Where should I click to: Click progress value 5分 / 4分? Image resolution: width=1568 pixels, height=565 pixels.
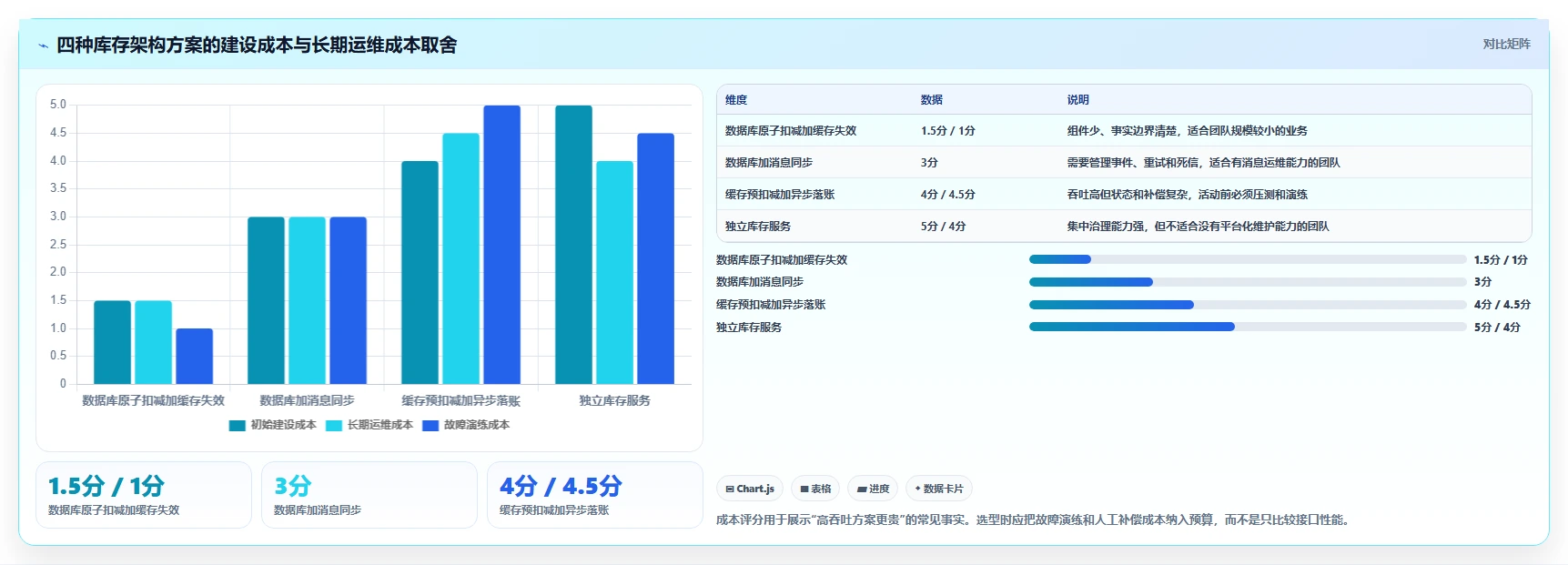point(1498,328)
